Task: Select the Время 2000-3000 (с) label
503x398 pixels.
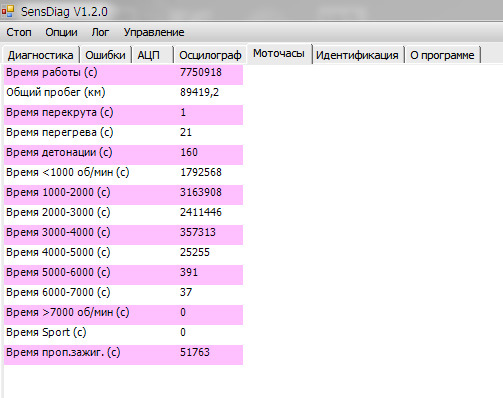Action: pyautogui.click(x=58, y=213)
